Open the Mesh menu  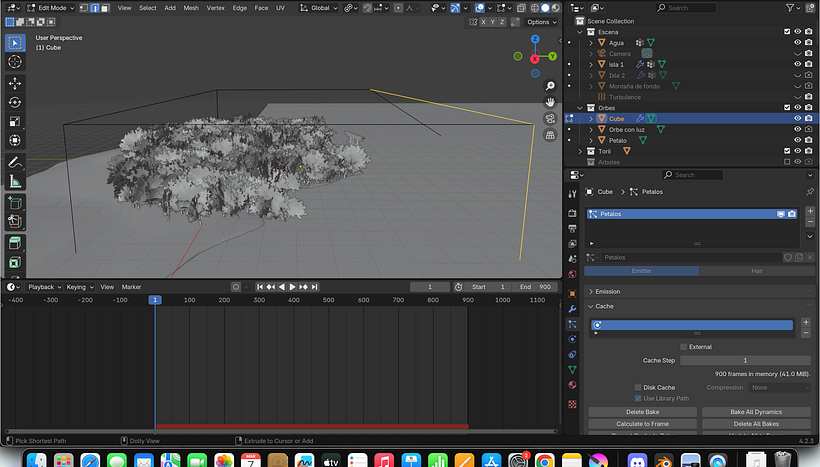pos(191,8)
